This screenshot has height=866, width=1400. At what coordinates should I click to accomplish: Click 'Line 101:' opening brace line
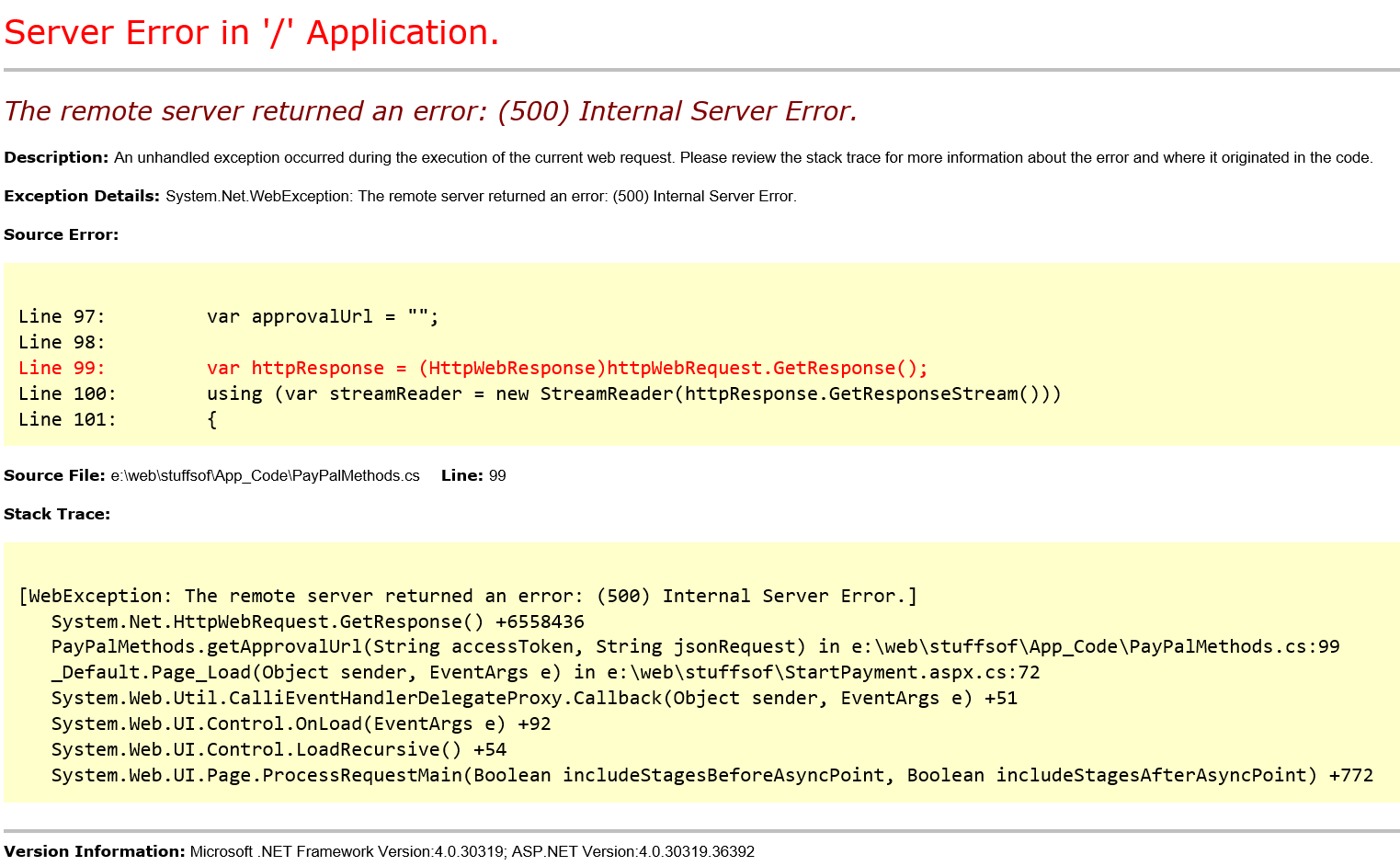point(118,419)
